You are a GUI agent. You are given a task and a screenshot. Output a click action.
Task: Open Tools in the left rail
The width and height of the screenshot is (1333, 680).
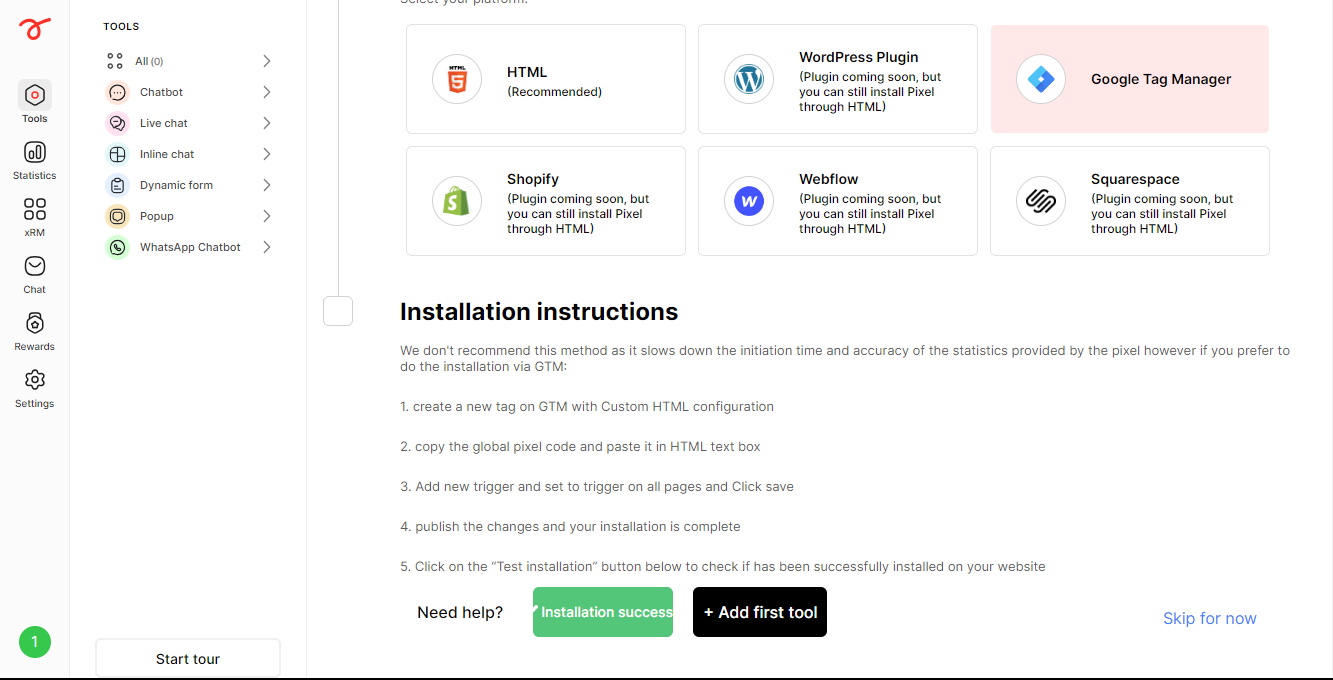[34, 102]
